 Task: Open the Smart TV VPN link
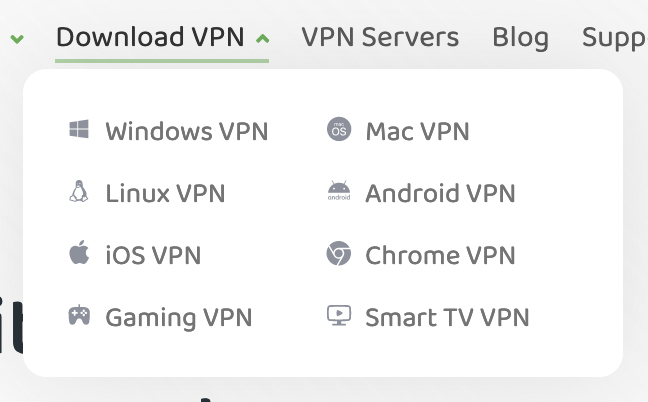click(447, 317)
